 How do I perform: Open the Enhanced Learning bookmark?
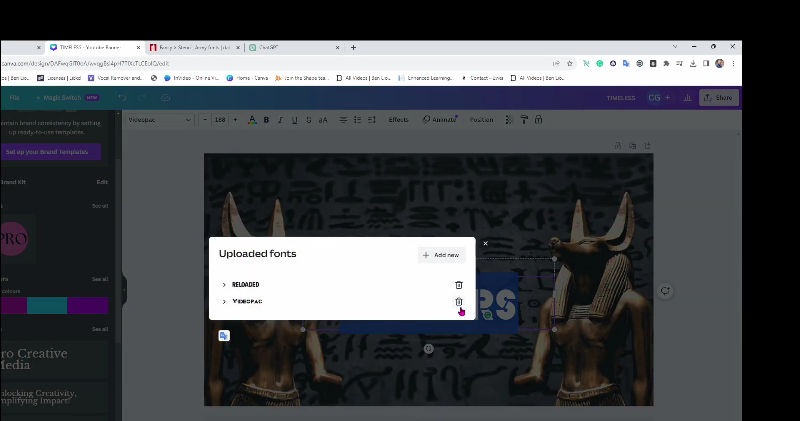click(426, 78)
